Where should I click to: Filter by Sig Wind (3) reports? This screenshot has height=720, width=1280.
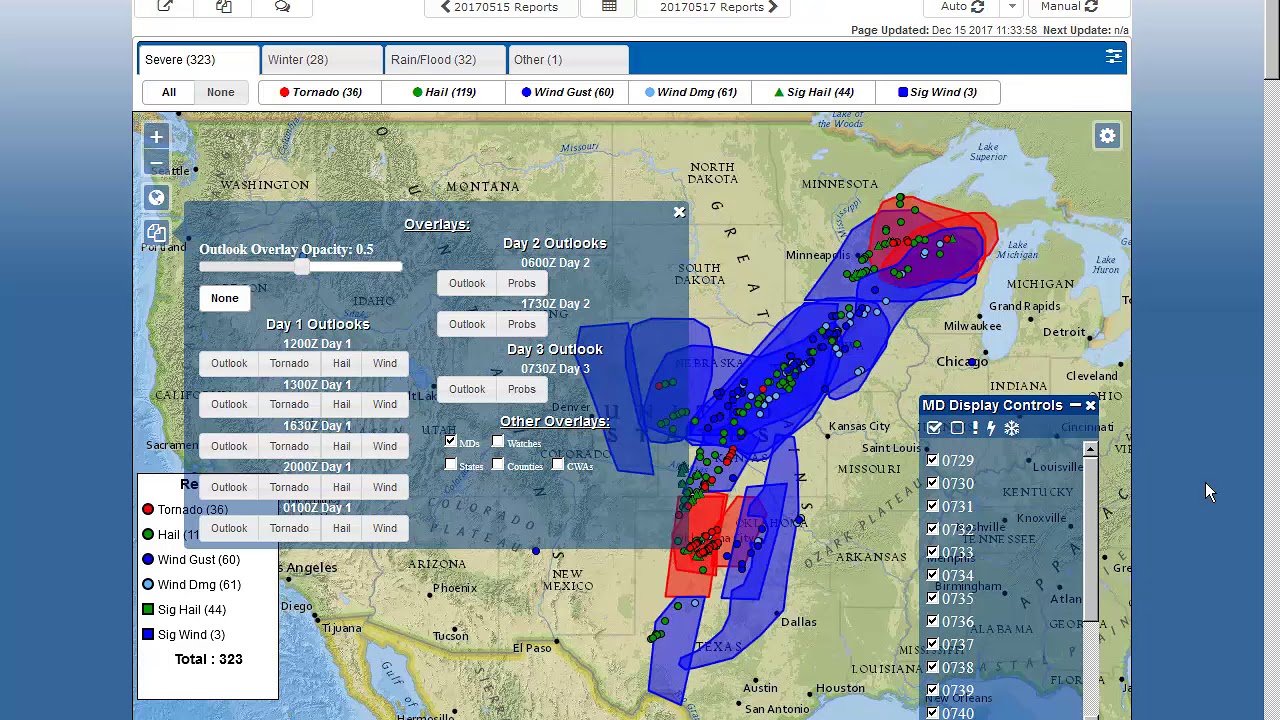pyautogui.click(x=937, y=92)
